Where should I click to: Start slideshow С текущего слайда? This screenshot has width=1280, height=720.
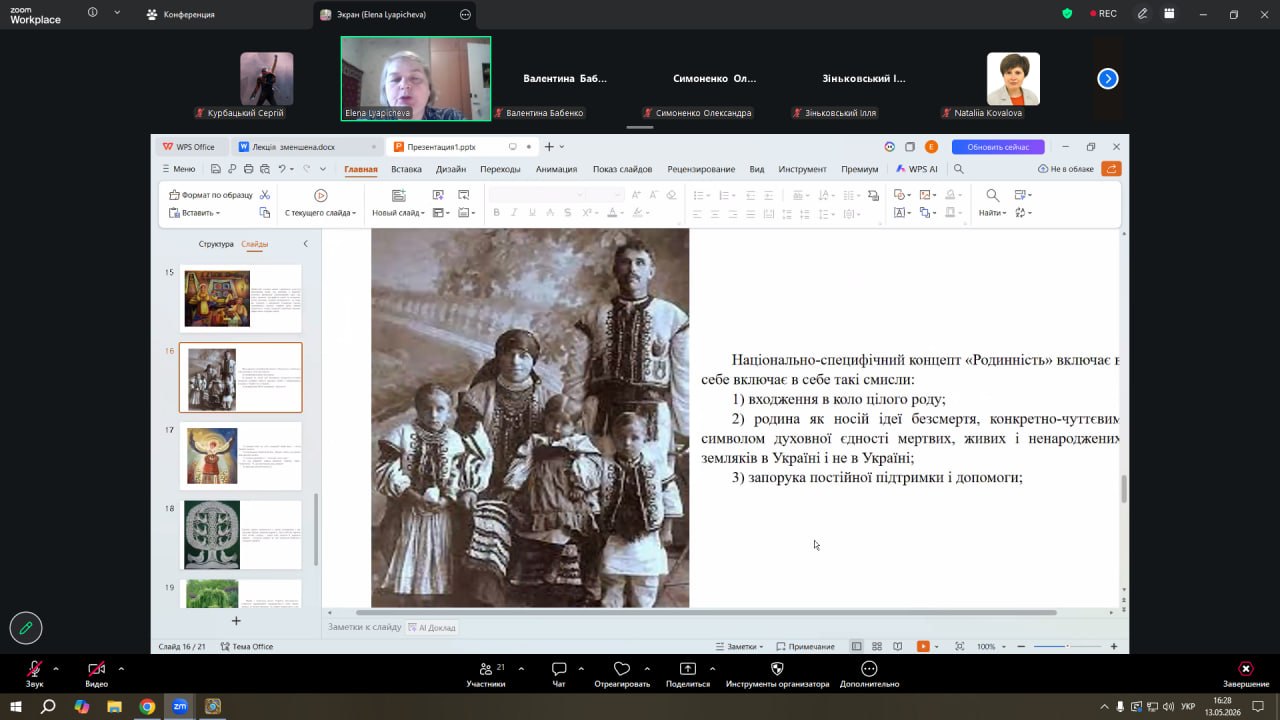[320, 203]
